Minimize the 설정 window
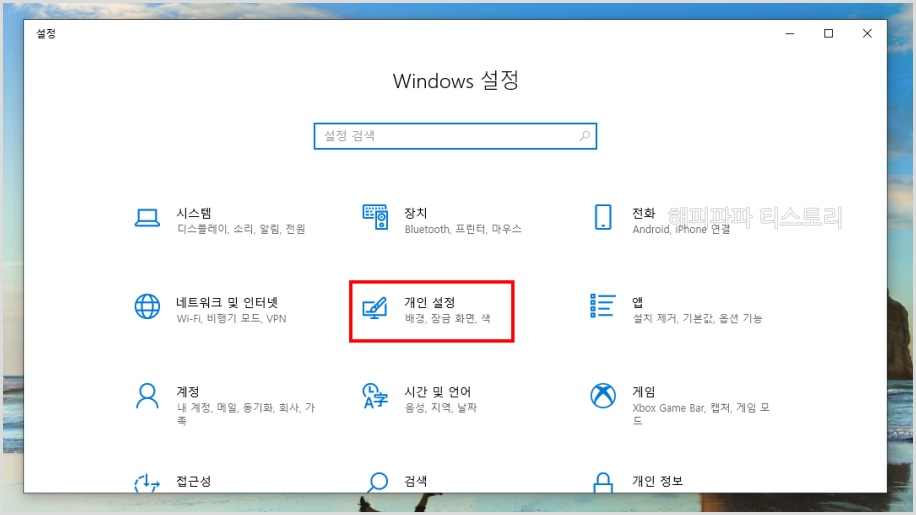This screenshot has width=916, height=515. 790,34
